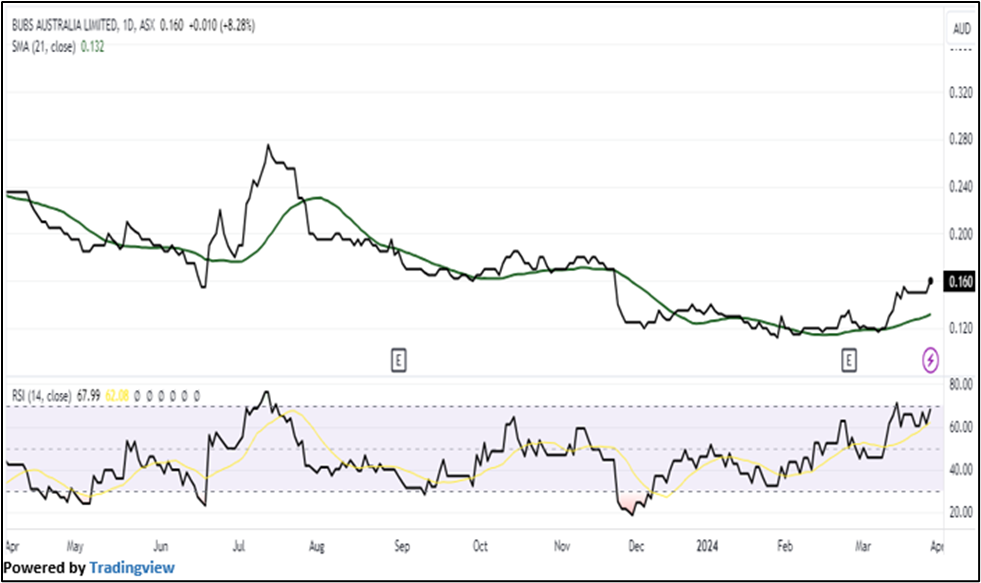The height and width of the screenshot is (583, 981).
Task: Click the 0.280 price axis label
Action: [x=961, y=139]
